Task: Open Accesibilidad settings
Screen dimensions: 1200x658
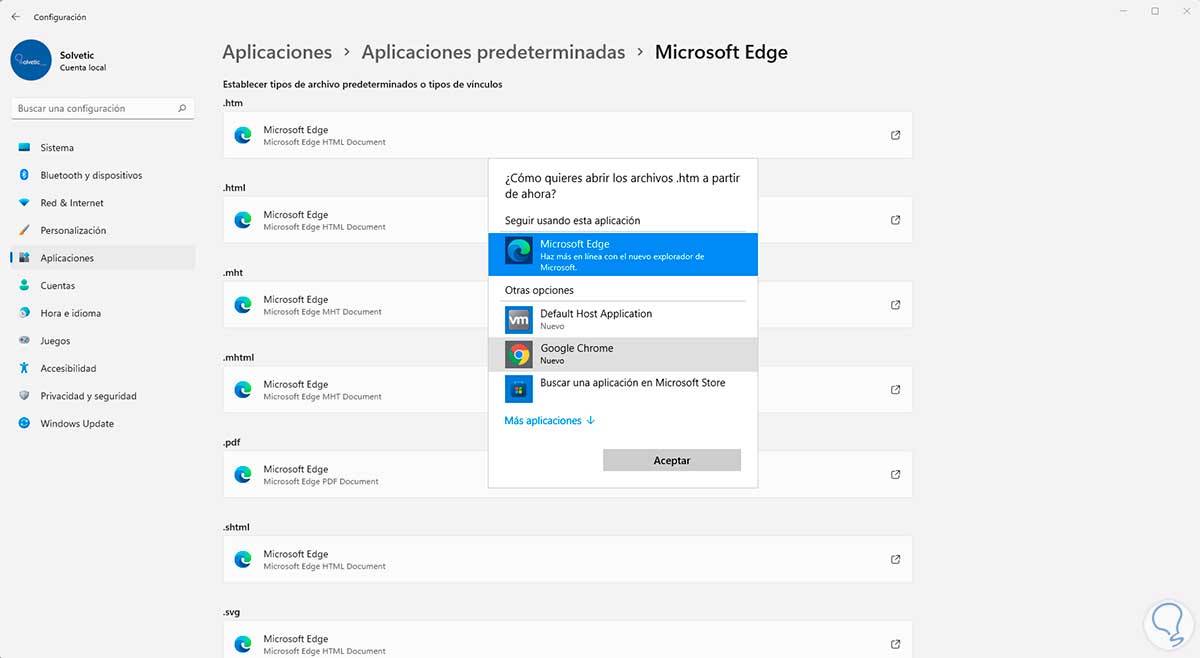Action: [x=102, y=368]
